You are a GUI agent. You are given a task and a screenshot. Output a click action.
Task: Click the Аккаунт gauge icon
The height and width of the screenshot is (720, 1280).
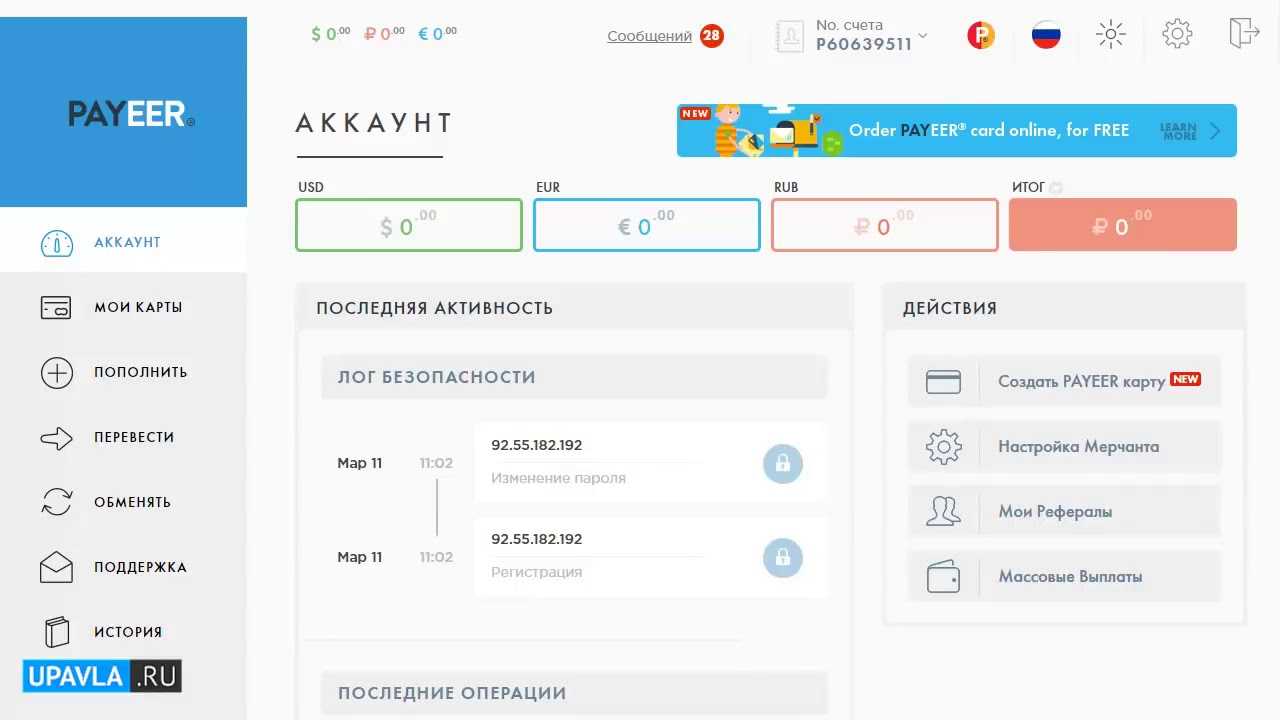pyautogui.click(x=57, y=243)
